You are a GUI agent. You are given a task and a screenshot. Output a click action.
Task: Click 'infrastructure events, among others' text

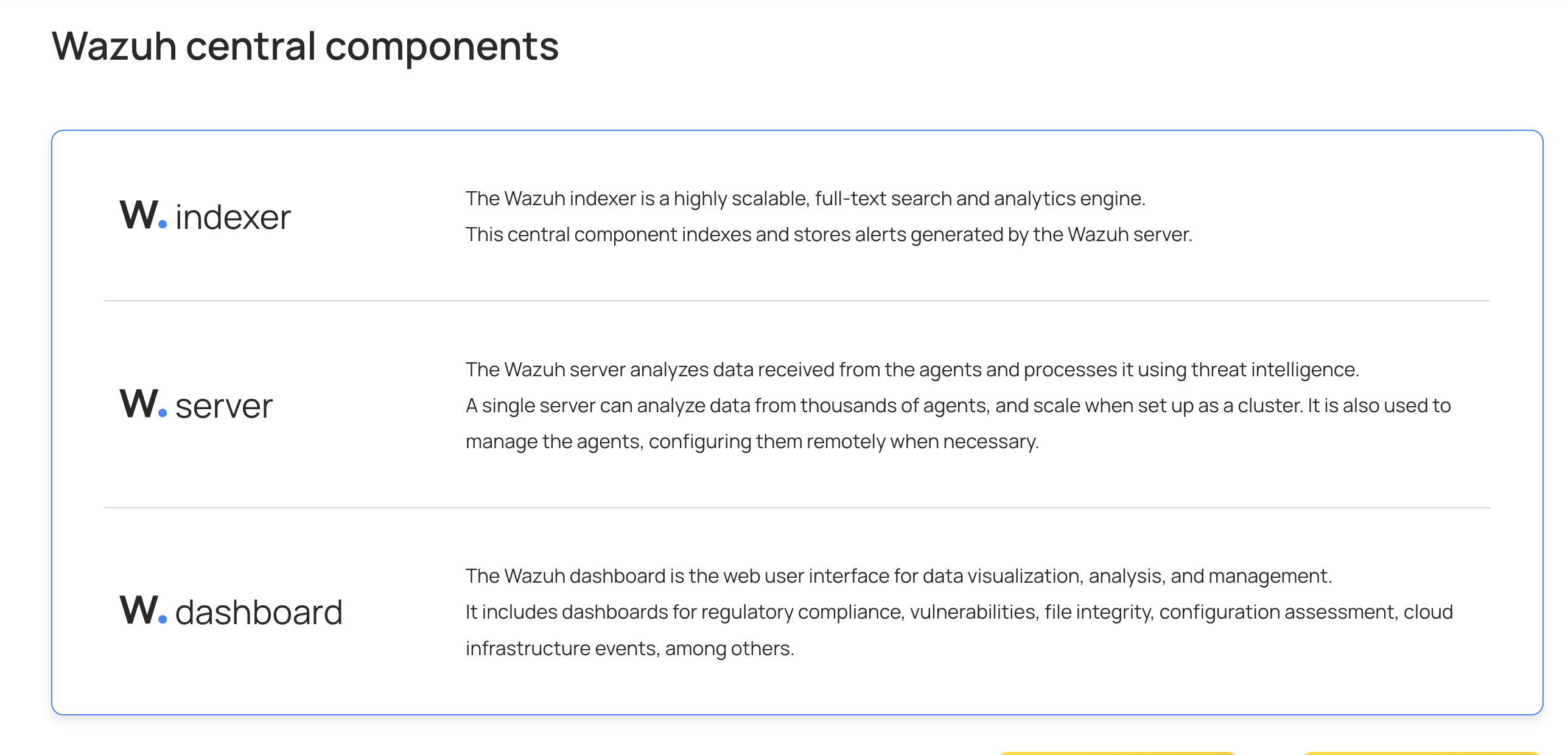pyautogui.click(x=630, y=648)
